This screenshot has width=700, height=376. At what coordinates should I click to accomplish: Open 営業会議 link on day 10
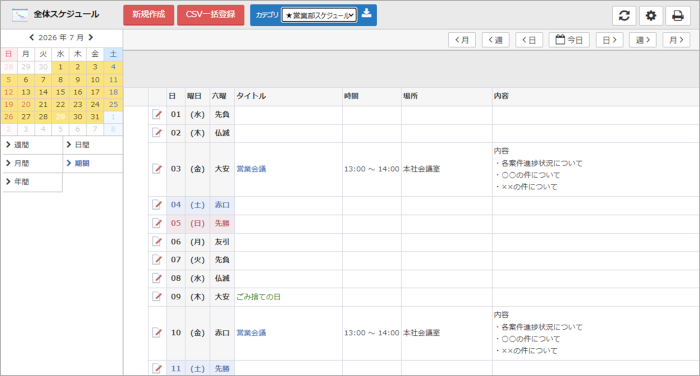251,333
